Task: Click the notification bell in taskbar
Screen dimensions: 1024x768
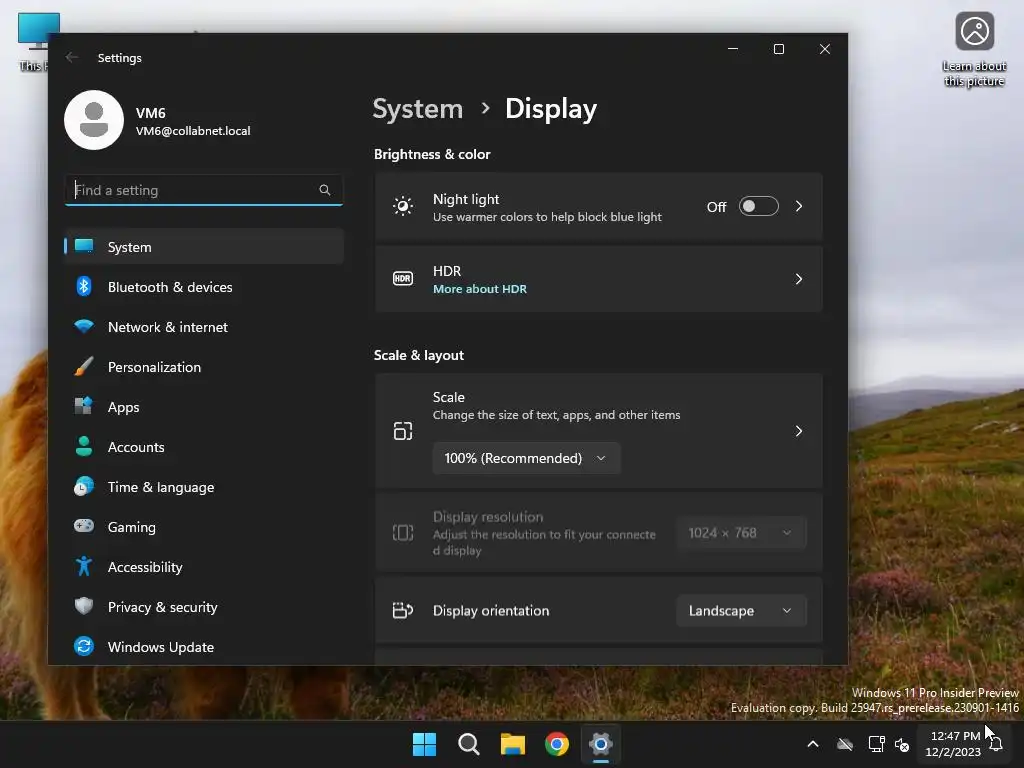Action: click(x=997, y=744)
